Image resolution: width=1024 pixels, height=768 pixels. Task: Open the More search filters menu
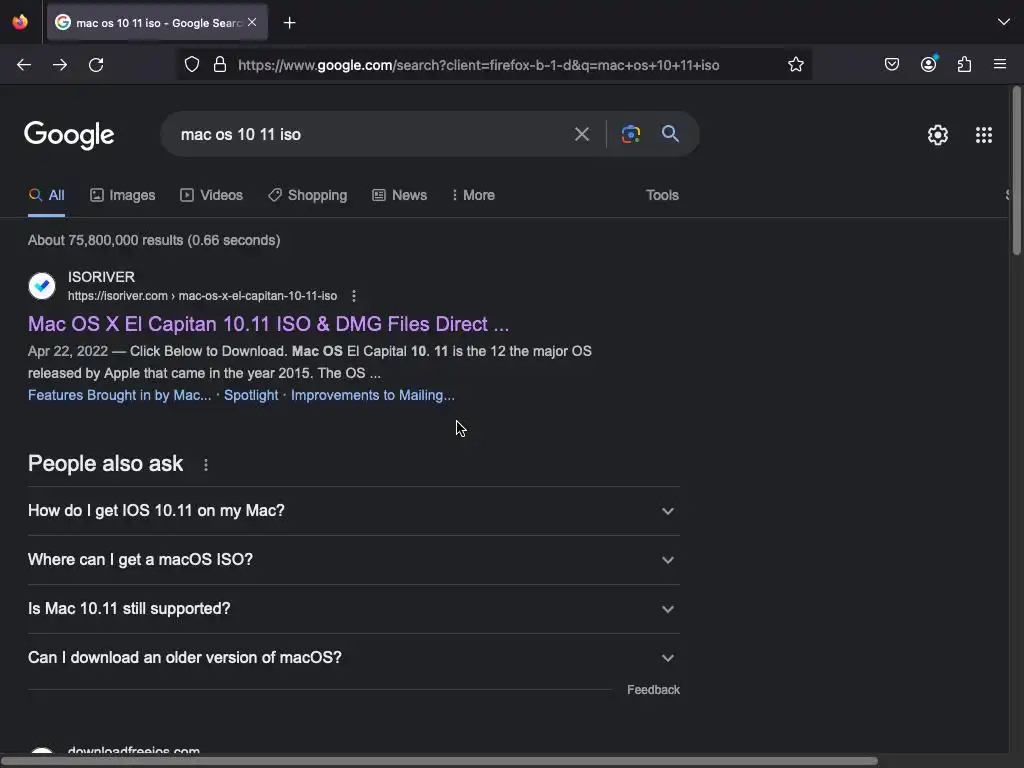[473, 195]
